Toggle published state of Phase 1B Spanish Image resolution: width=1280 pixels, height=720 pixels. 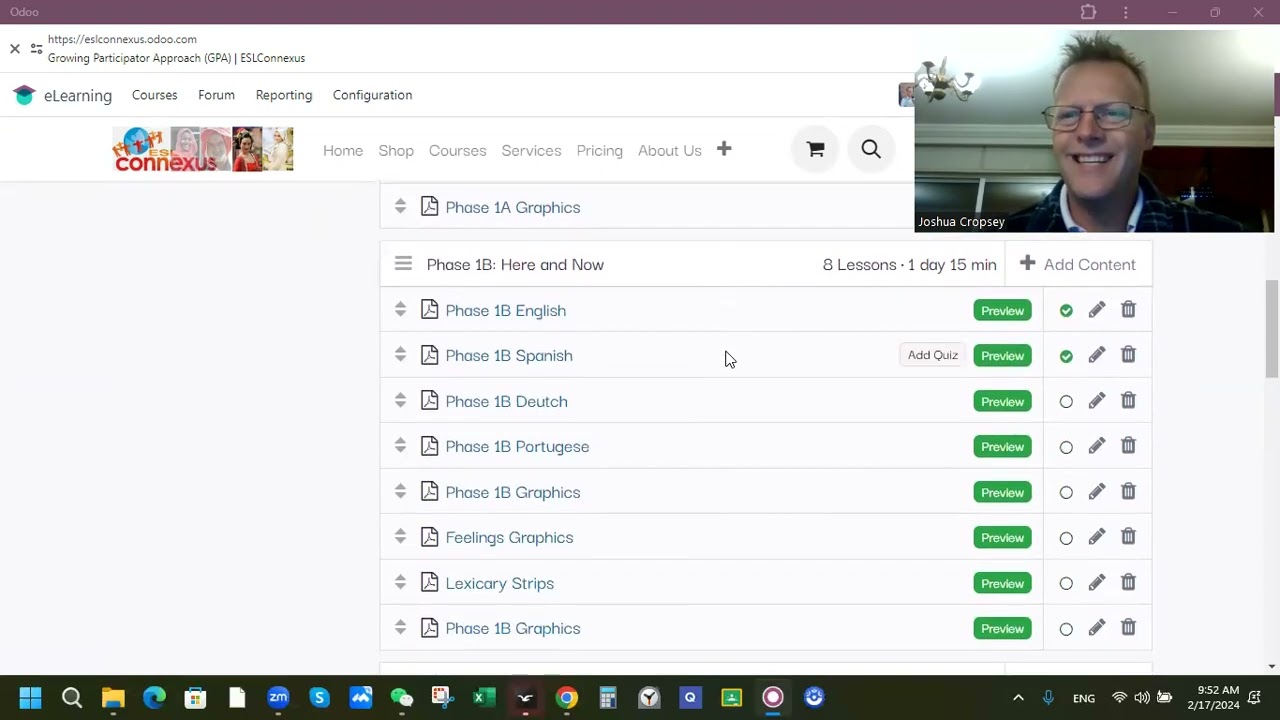tap(1066, 356)
